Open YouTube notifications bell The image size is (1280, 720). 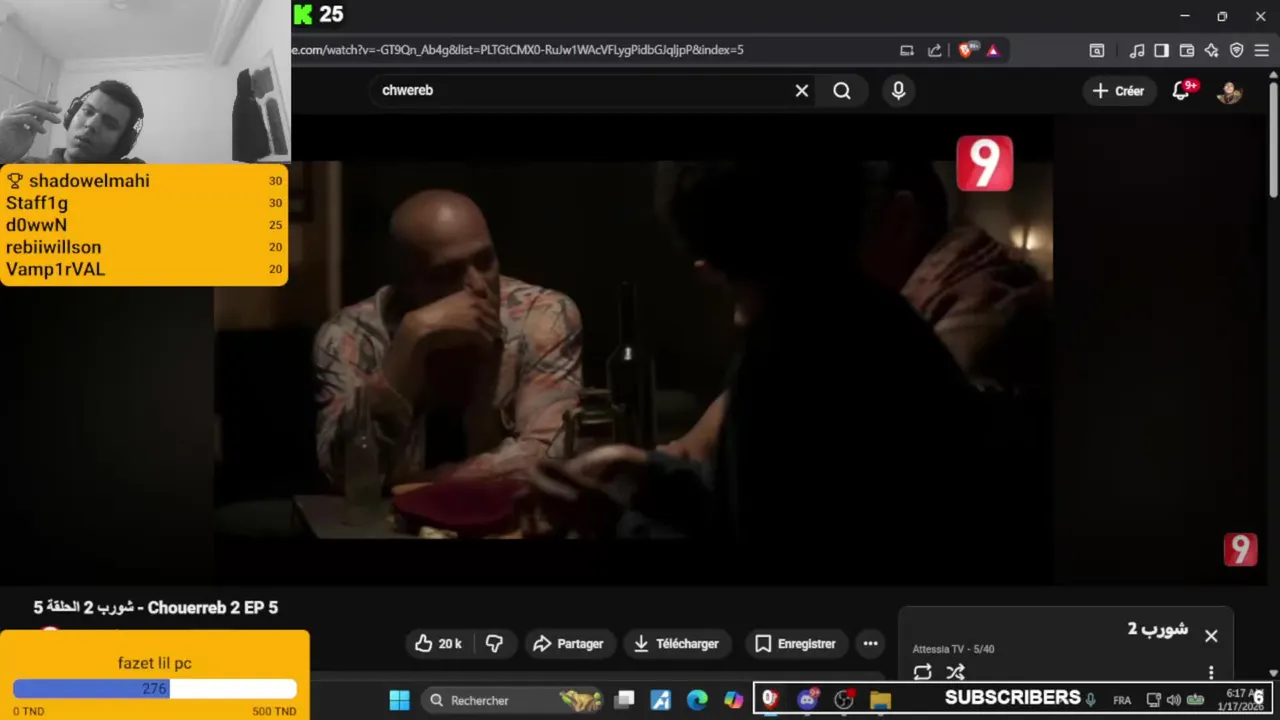(1181, 91)
